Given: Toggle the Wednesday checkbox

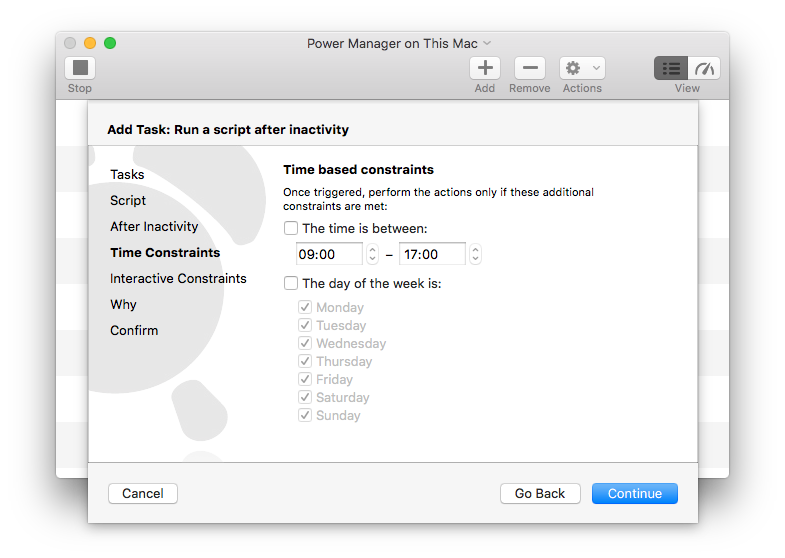Looking at the screenshot, I should click(x=305, y=343).
